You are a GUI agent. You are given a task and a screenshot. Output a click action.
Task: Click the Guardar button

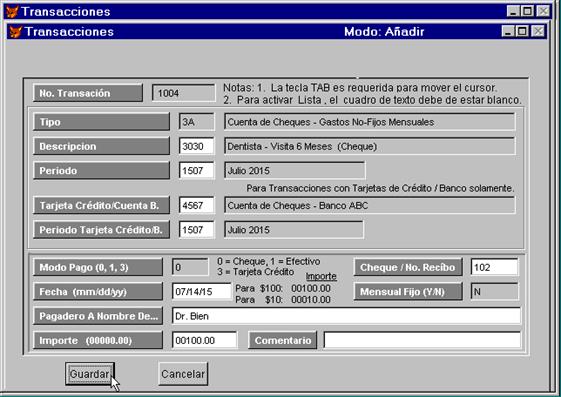click(90, 374)
